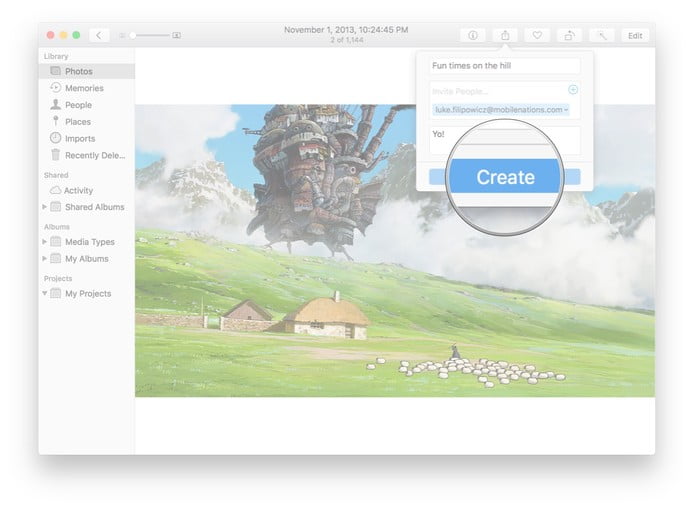Expand the Shared Albums disclosure triangle

click(x=44, y=207)
